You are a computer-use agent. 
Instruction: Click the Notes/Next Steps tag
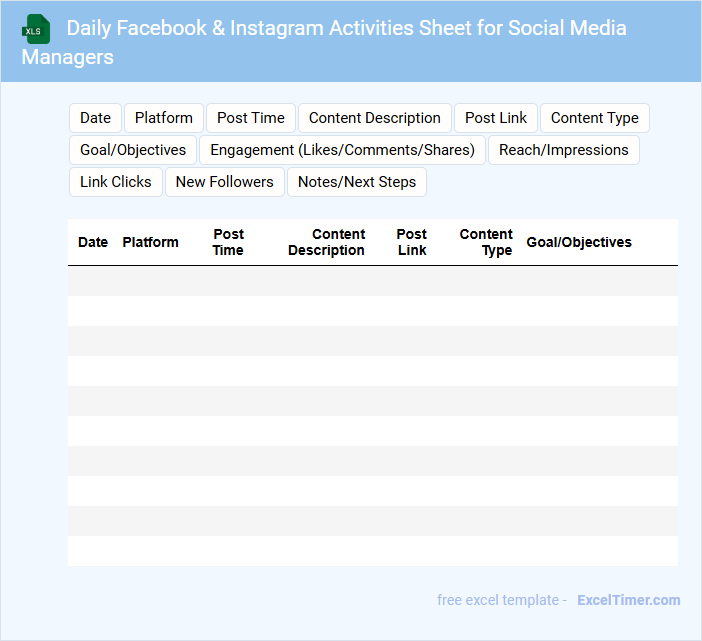tap(357, 182)
